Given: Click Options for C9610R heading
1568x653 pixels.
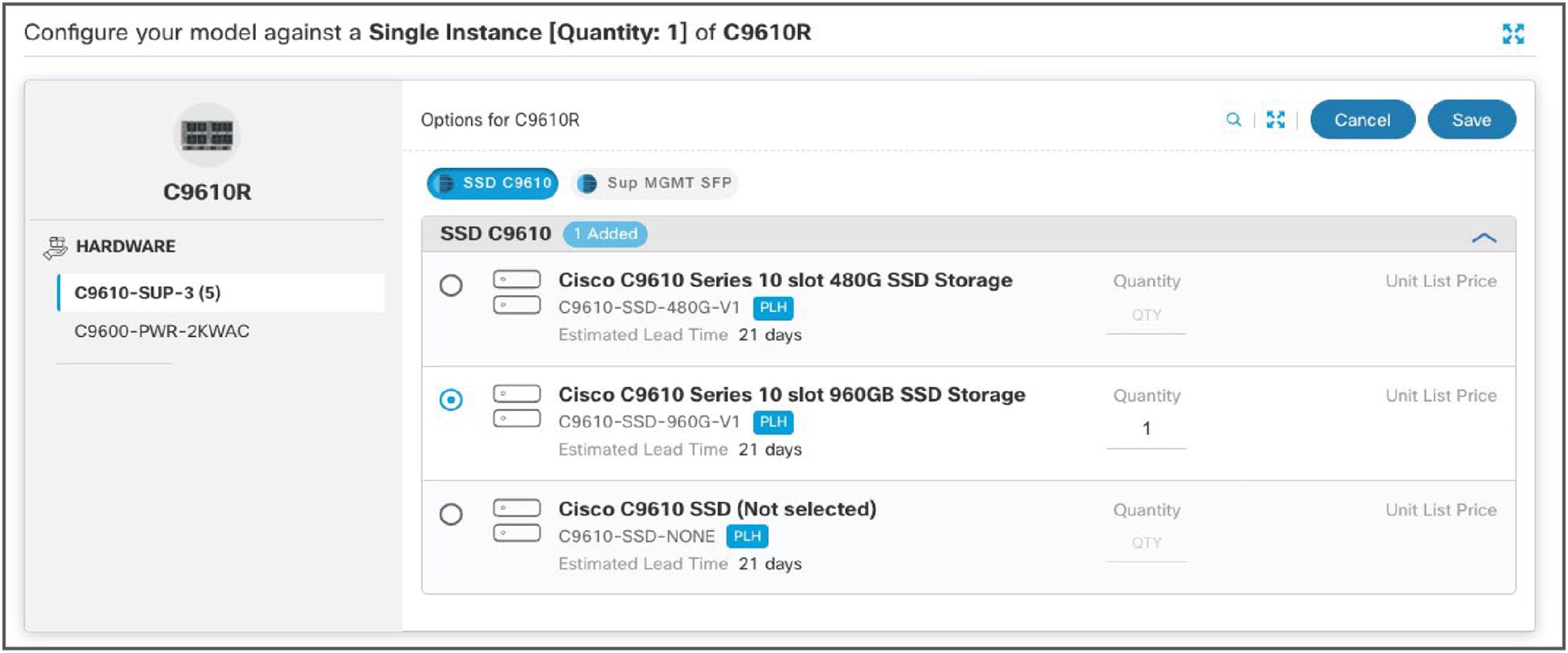Looking at the screenshot, I should tap(500, 120).
